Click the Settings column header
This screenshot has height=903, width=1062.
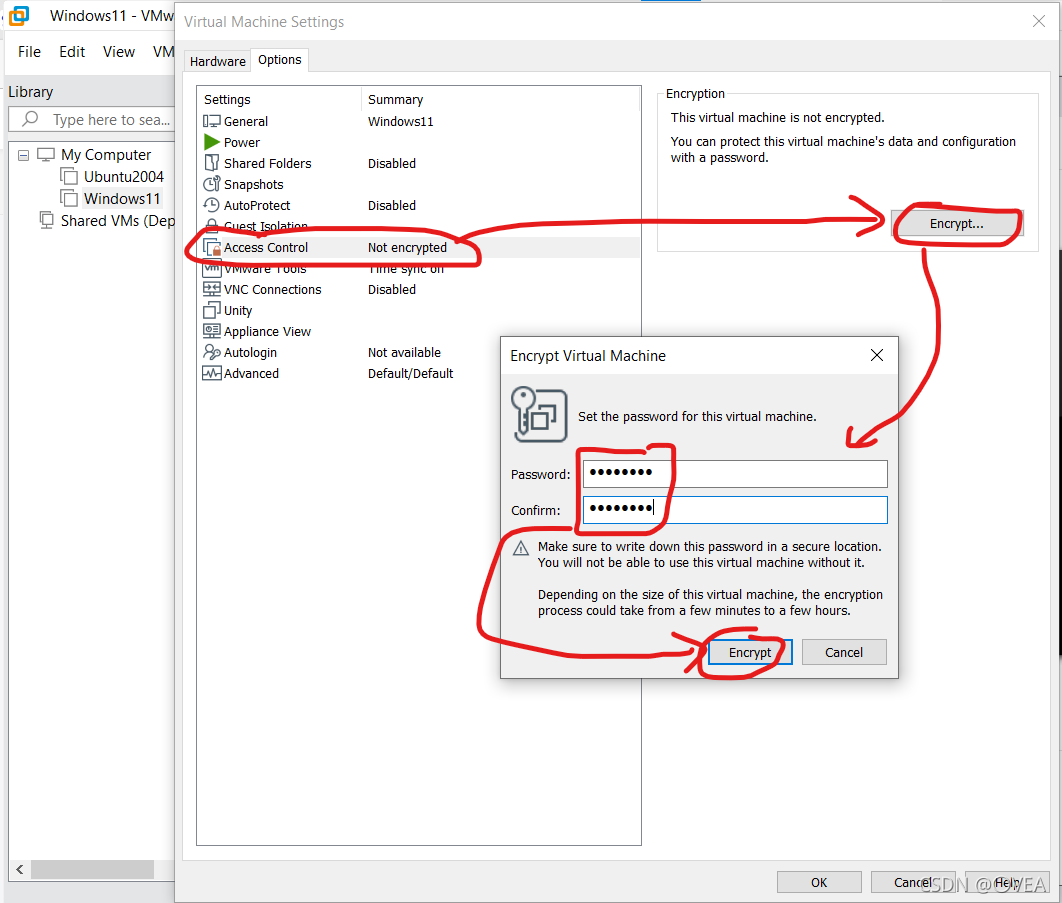[280, 100]
